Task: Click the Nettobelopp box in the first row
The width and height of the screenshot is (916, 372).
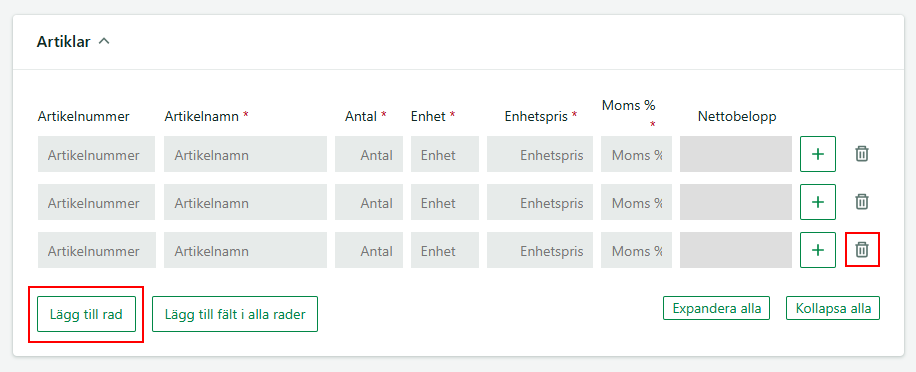Action: click(x=735, y=154)
